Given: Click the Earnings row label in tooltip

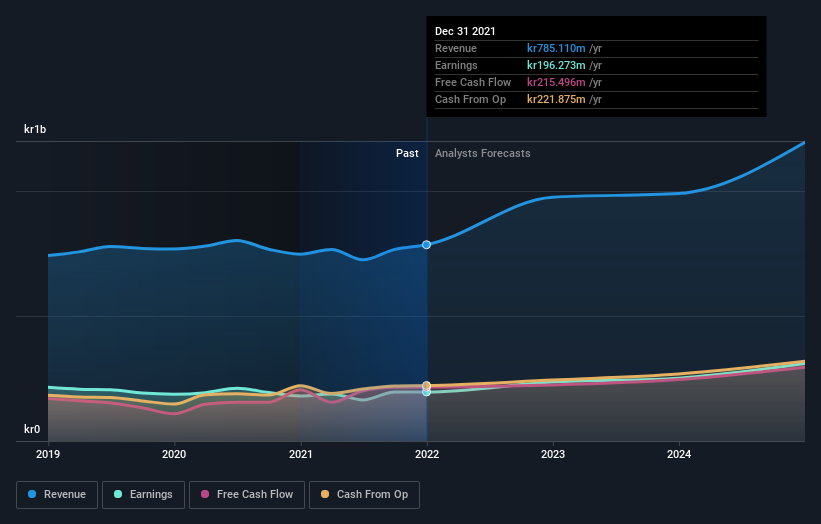Looking at the screenshot, I should click(456, 65).
